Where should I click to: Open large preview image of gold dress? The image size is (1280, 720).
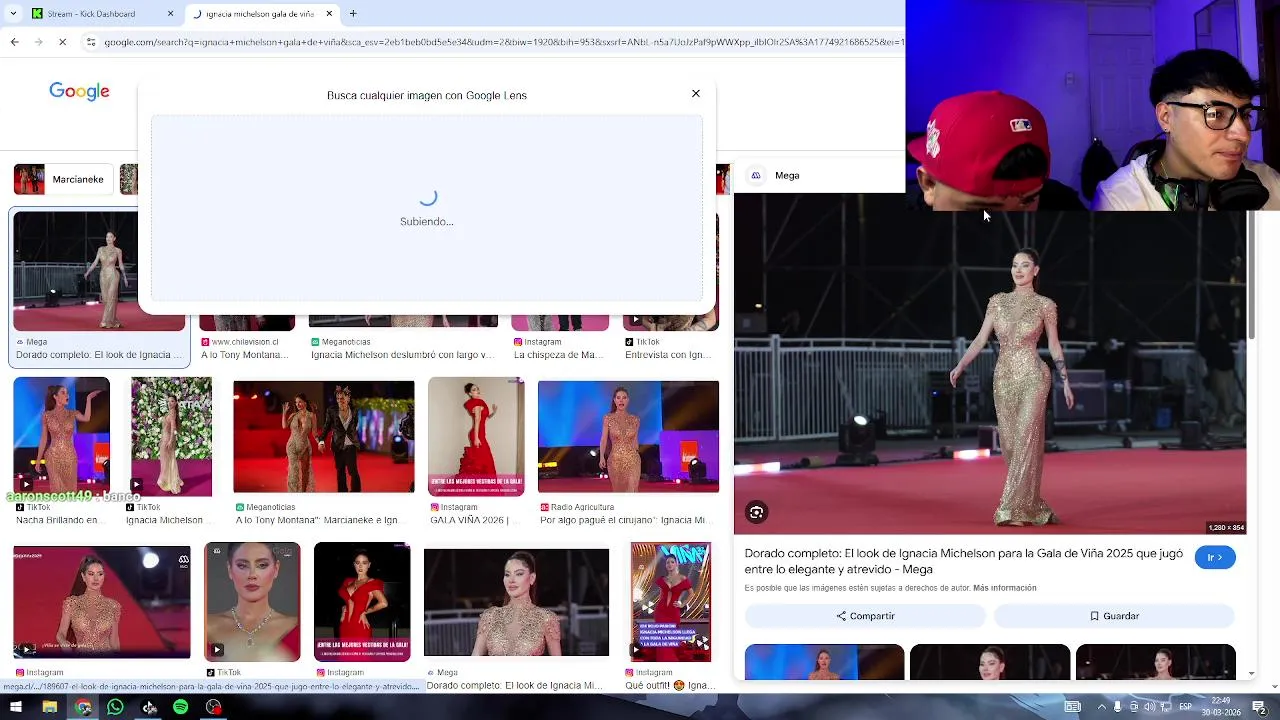990,364
